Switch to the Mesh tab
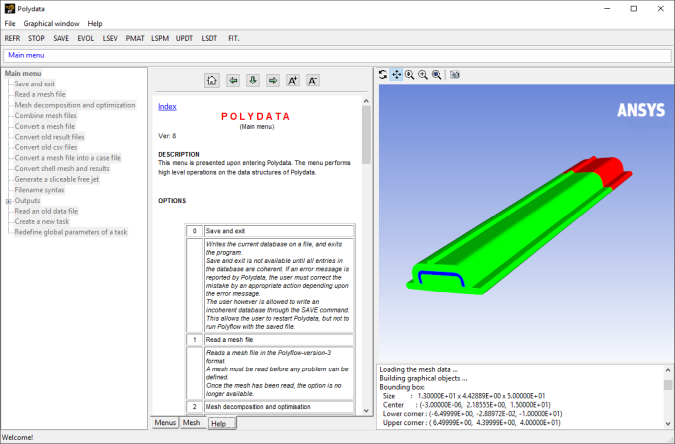This screenshot has height=444, width=675. (x=190, y=423)
